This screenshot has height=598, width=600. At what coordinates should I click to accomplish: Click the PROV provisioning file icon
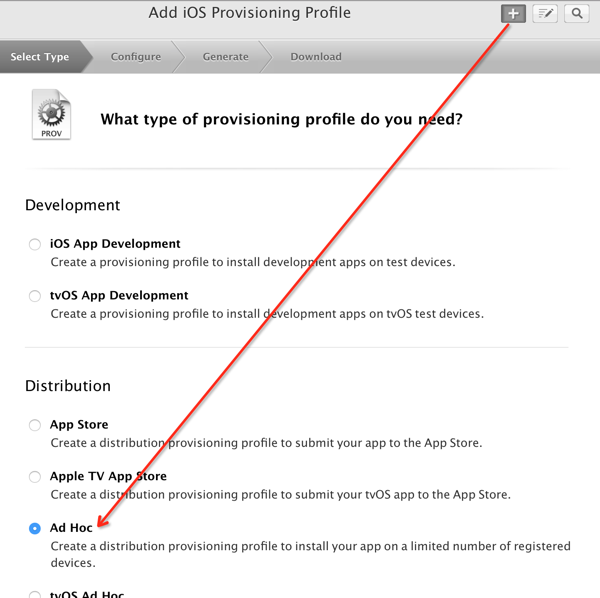50,115
